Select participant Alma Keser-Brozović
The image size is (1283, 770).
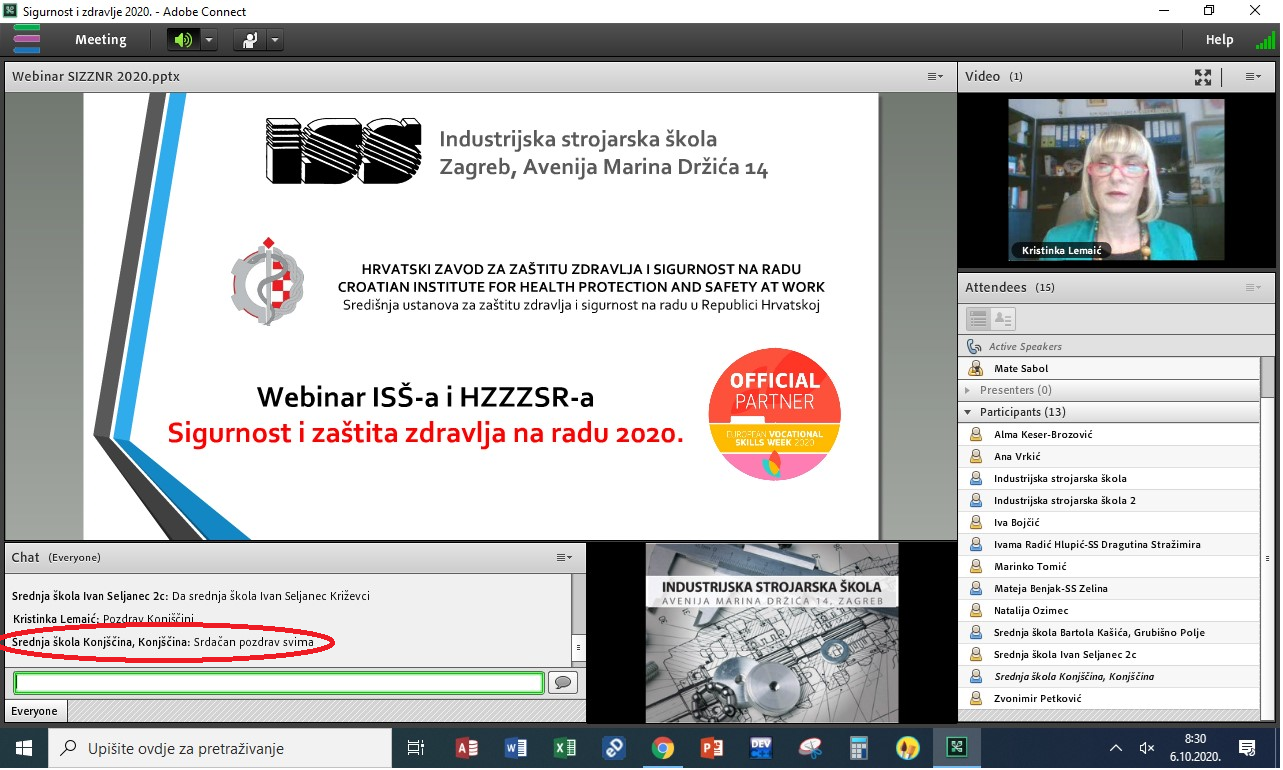[x=1109, y=435]
